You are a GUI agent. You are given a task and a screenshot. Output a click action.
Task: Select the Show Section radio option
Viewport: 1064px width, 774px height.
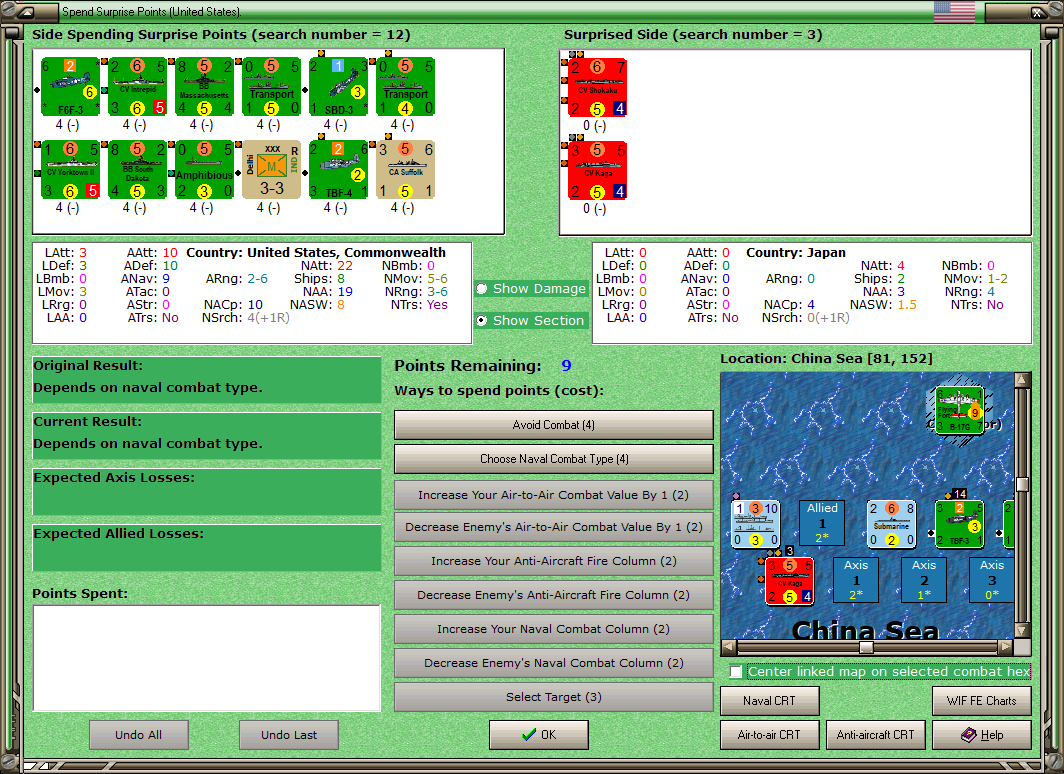point(531,320)
